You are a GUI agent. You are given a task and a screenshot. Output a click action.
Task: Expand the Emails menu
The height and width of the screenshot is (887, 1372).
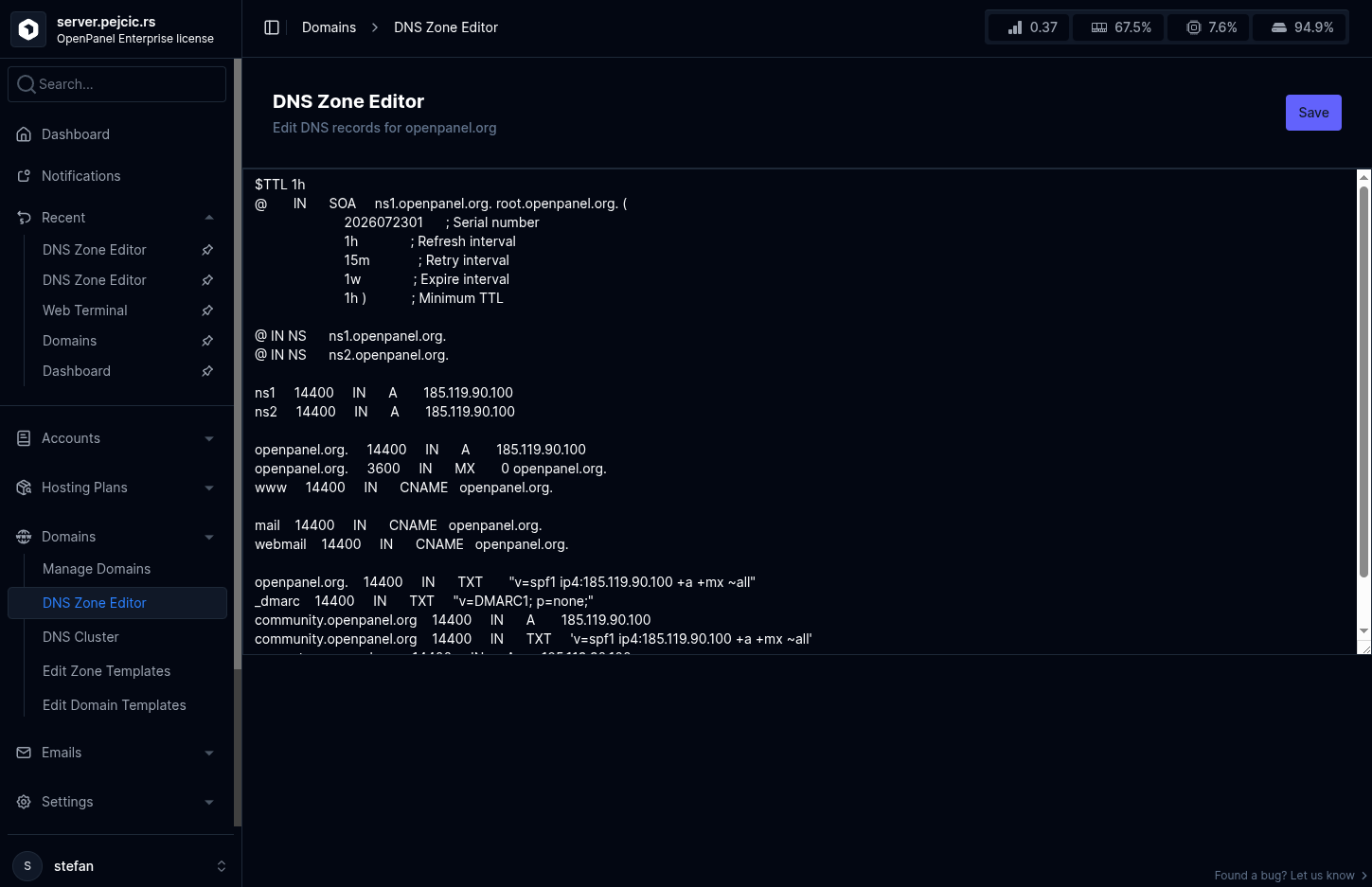click(209, 753)
